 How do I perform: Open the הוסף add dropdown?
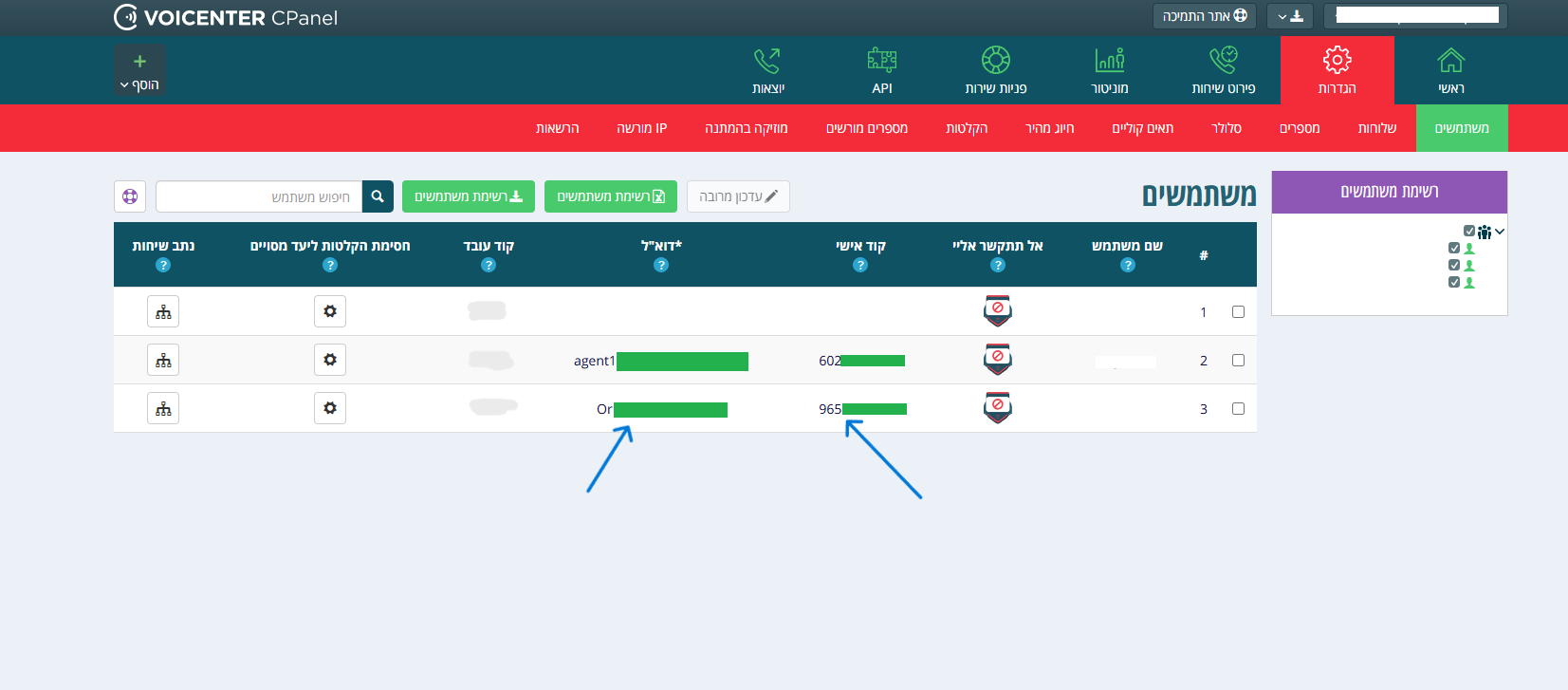click(x=140, y=71)
